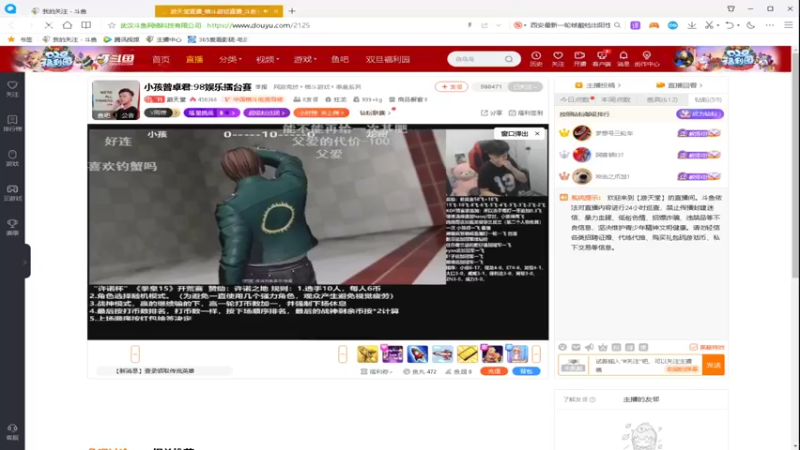Screen dimensions: 800x450
Task: Click 窗口弹出 pop-out window button
Action: click(514, 134)
